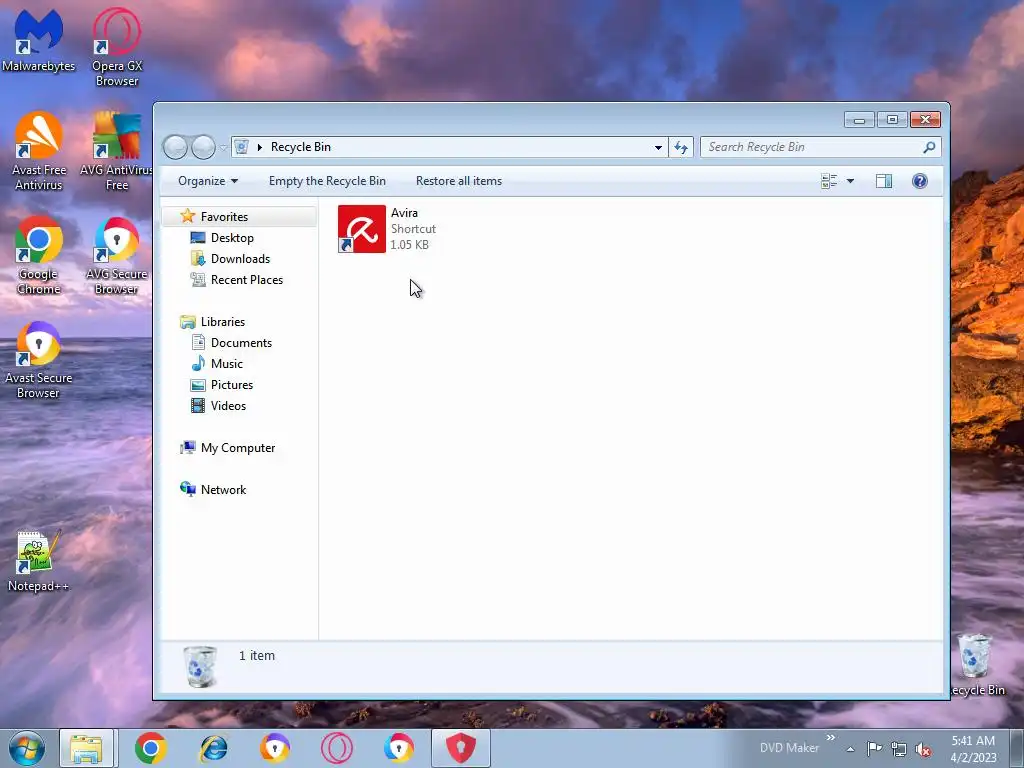Open recent pages dropdown arrow
Image resolution: width=1024 pixels, height=768 pixels.
223,148
